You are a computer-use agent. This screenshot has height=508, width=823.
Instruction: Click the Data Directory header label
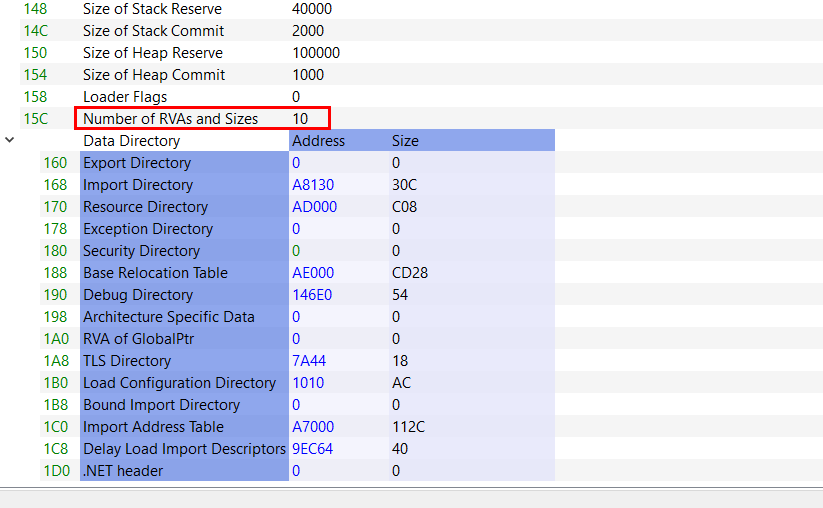[132, 141]
